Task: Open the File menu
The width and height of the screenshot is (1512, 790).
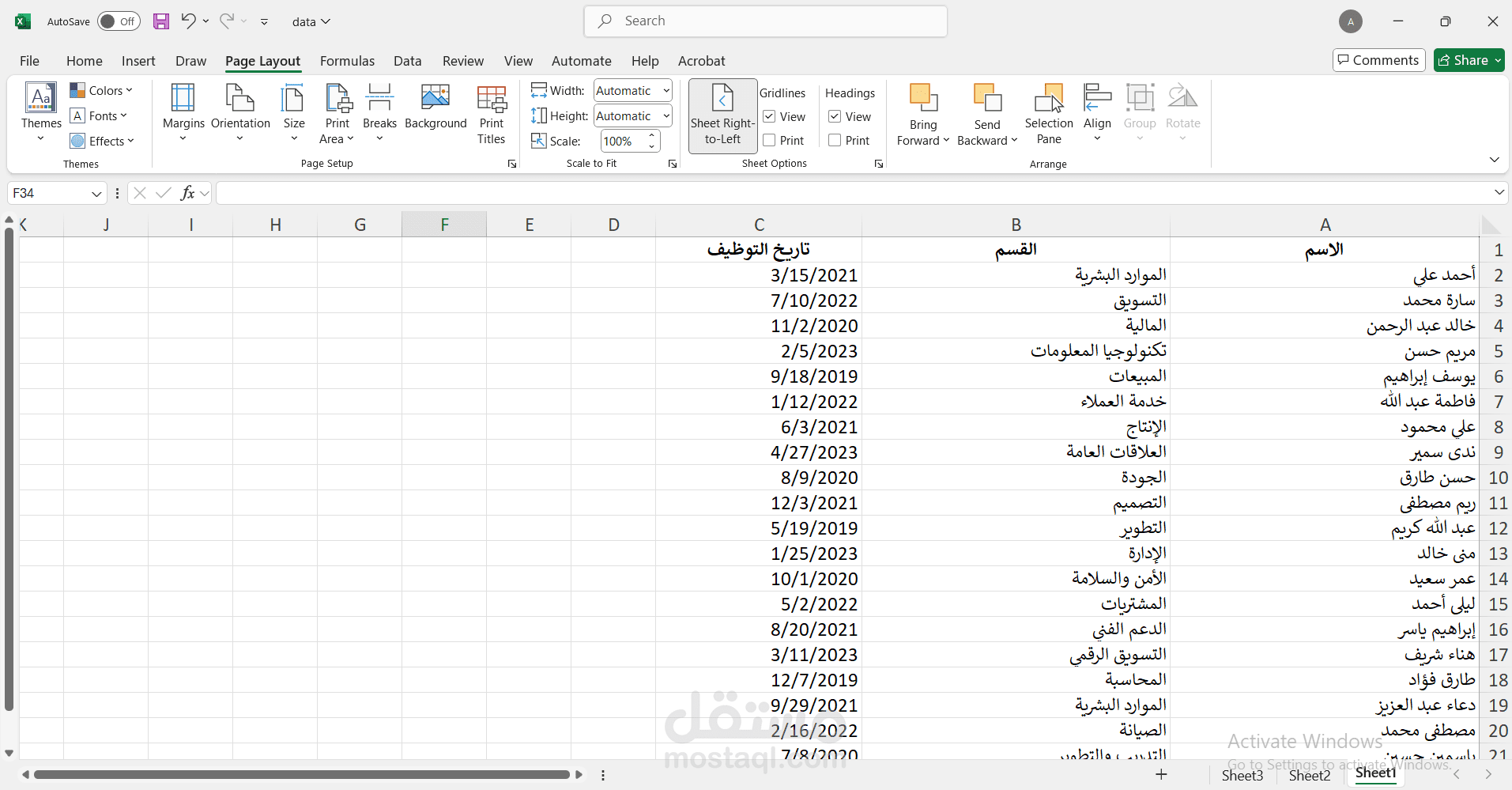Action: (x=29, y=61)
